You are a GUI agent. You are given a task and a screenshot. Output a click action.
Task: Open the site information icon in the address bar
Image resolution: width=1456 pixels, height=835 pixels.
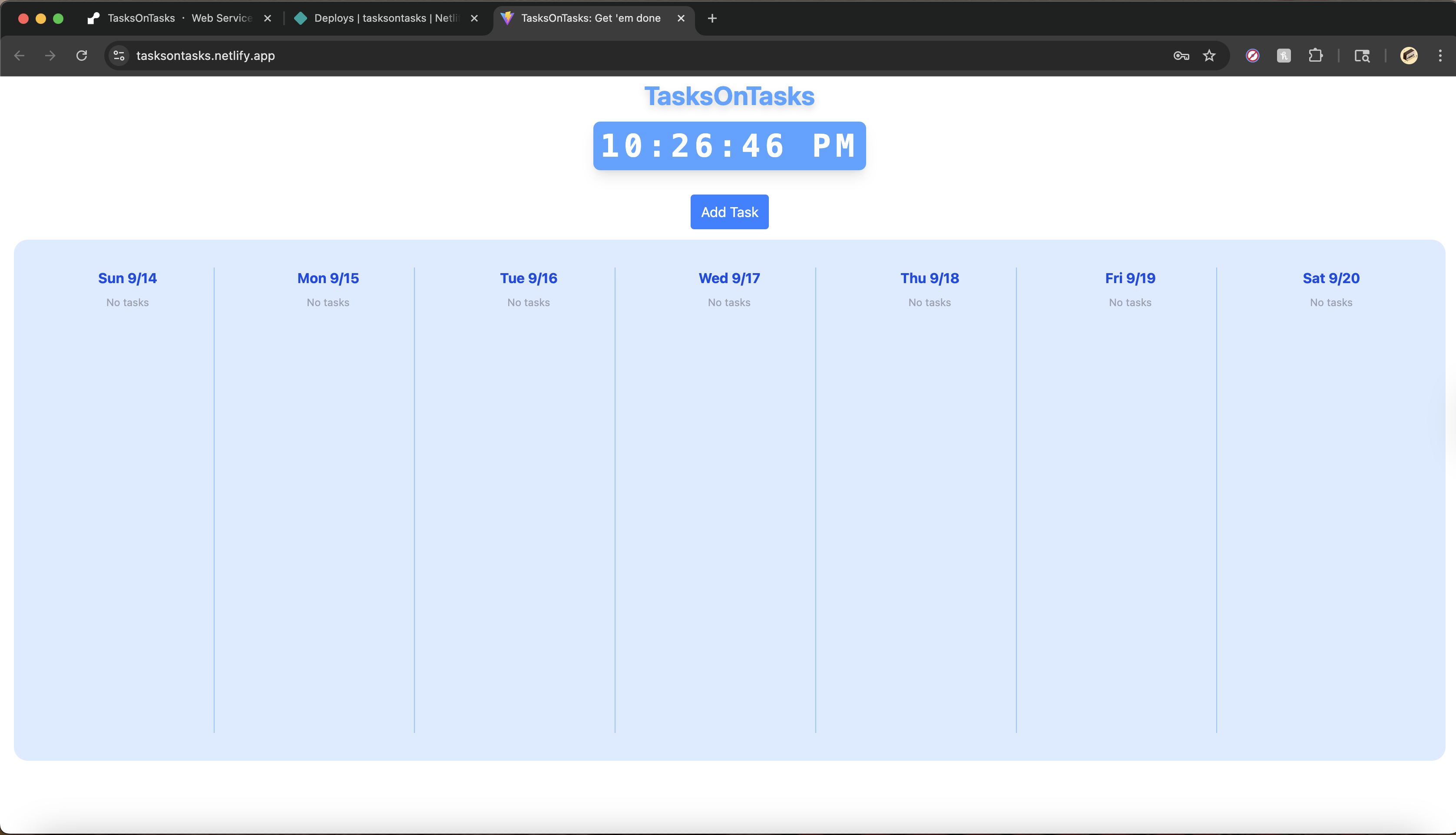tap(119, 56)
